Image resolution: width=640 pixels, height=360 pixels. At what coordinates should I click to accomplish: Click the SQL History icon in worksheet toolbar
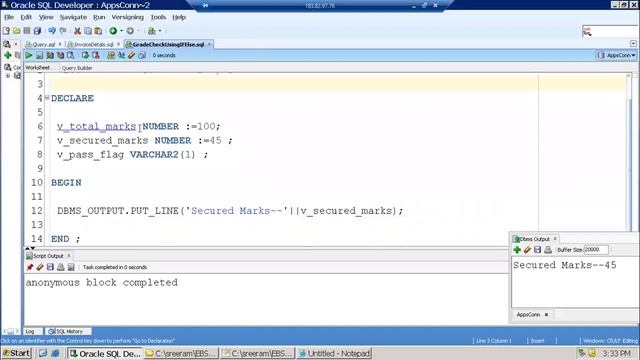pyautogui.click(x=142, y=55)
